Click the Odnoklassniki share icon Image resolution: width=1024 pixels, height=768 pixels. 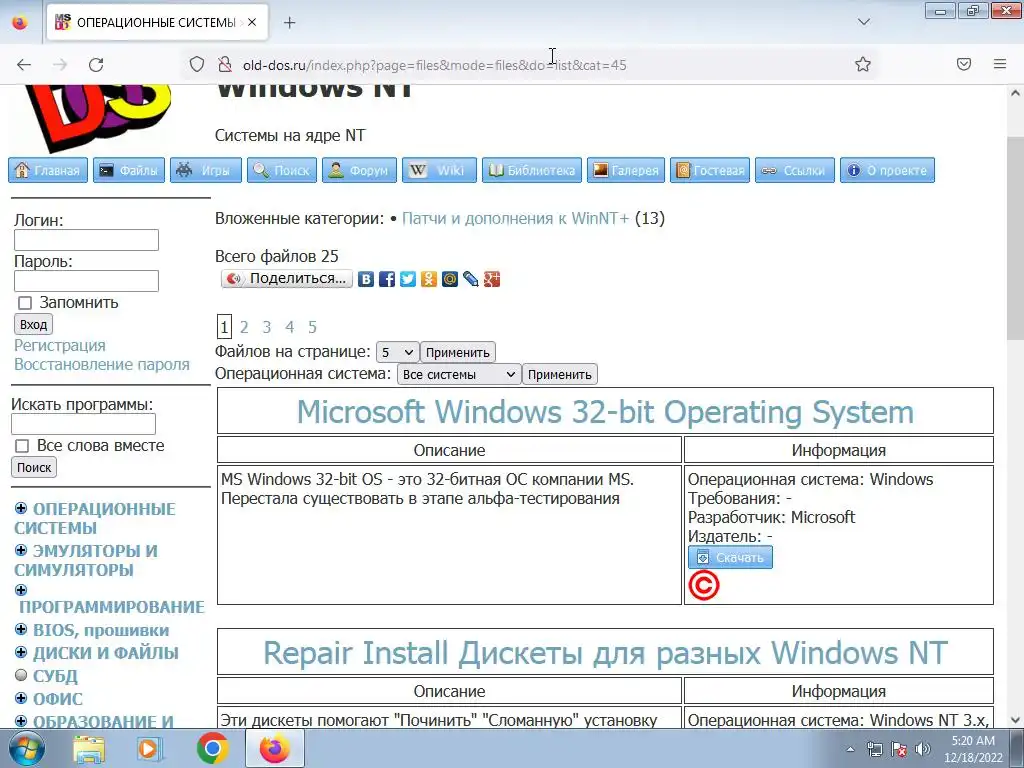(x=429, y=280)
